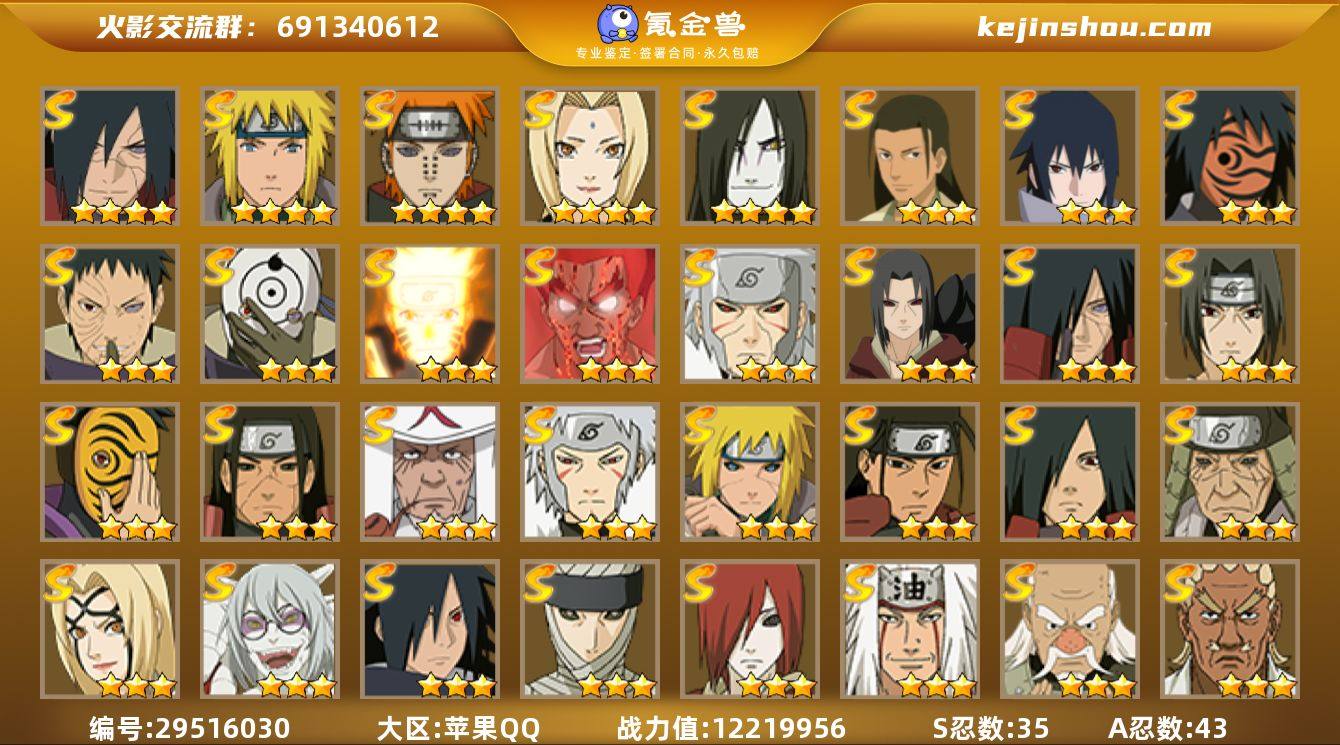Select the bandaged-face ninja portrait
The width and height of the screenshot is (1340, 745).
tap(589, 630)
